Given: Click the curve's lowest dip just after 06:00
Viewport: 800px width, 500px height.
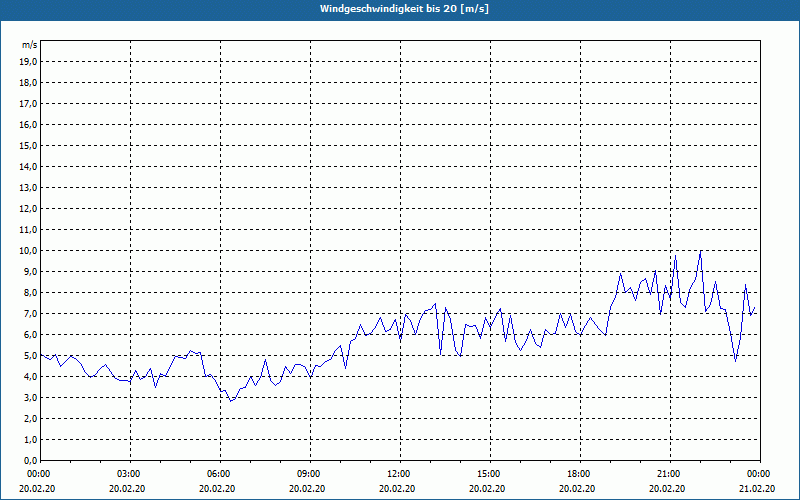Looking at the screenshot, I should pos(231,401).
